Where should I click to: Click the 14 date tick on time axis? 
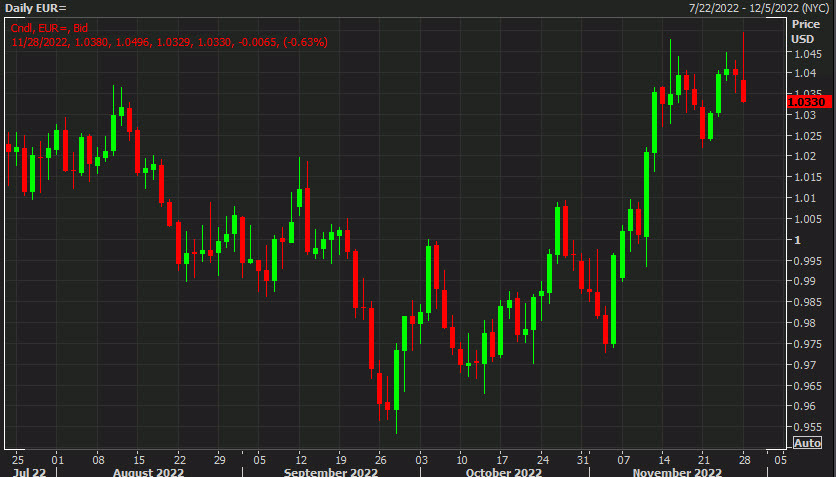coord(664,459)
